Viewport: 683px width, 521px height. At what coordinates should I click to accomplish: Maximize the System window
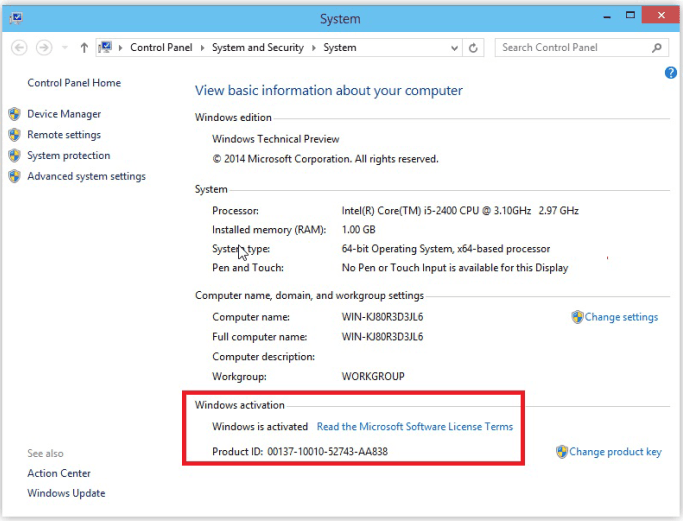[x=630, y=16]
